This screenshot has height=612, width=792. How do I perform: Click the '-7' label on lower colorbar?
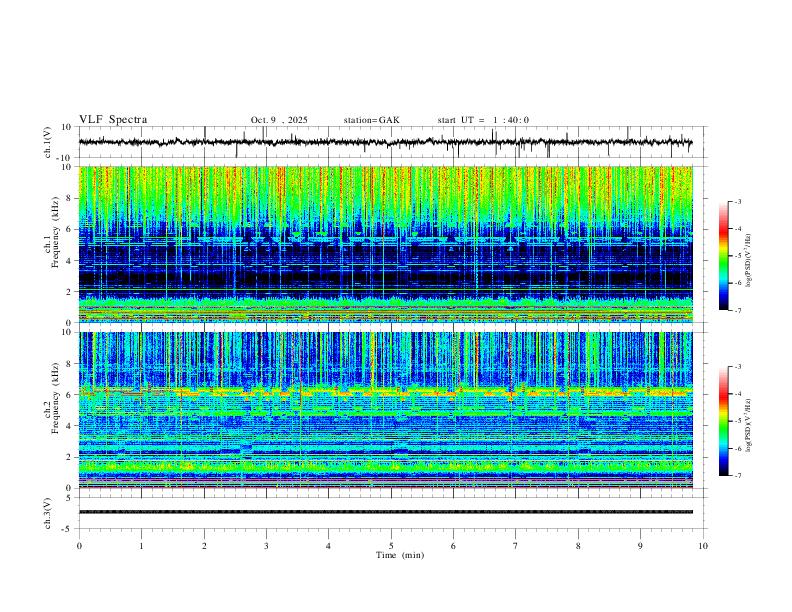pos(737,476)
